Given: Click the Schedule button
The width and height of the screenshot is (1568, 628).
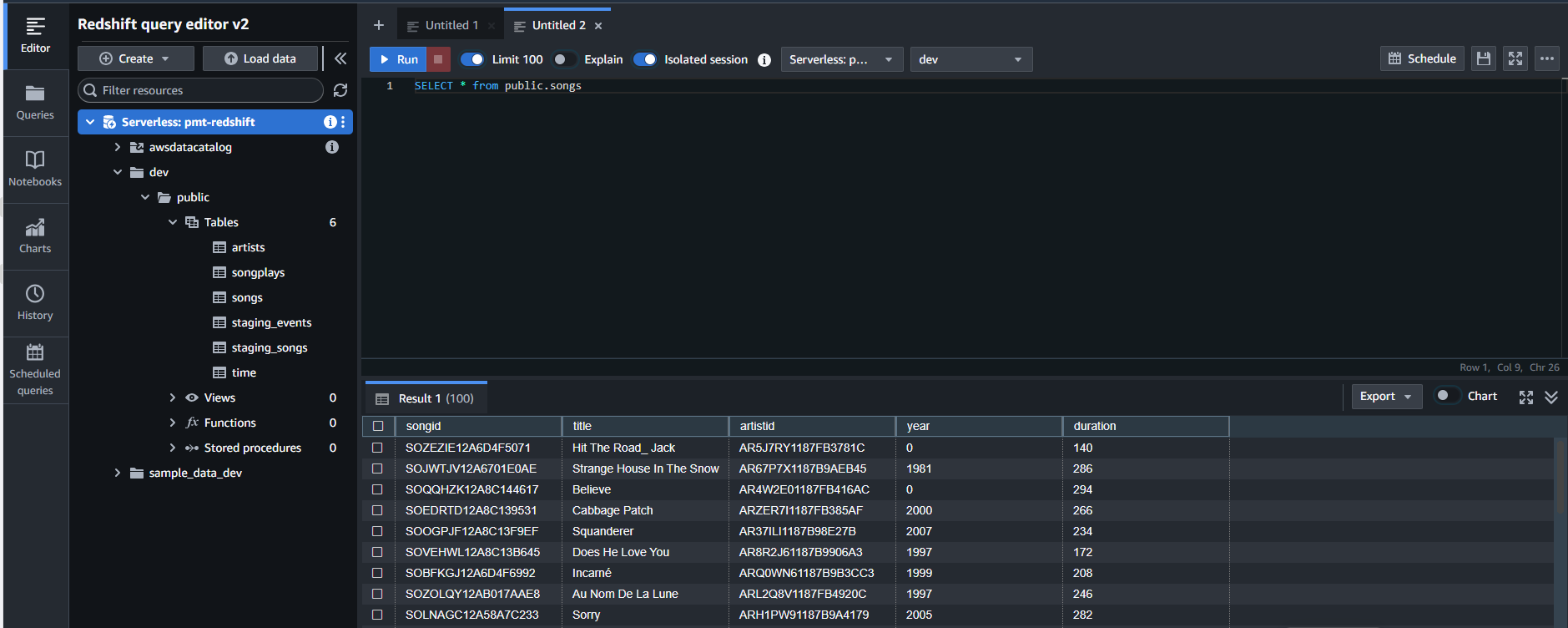Looking at the screenshot, I should [1422, 58].
